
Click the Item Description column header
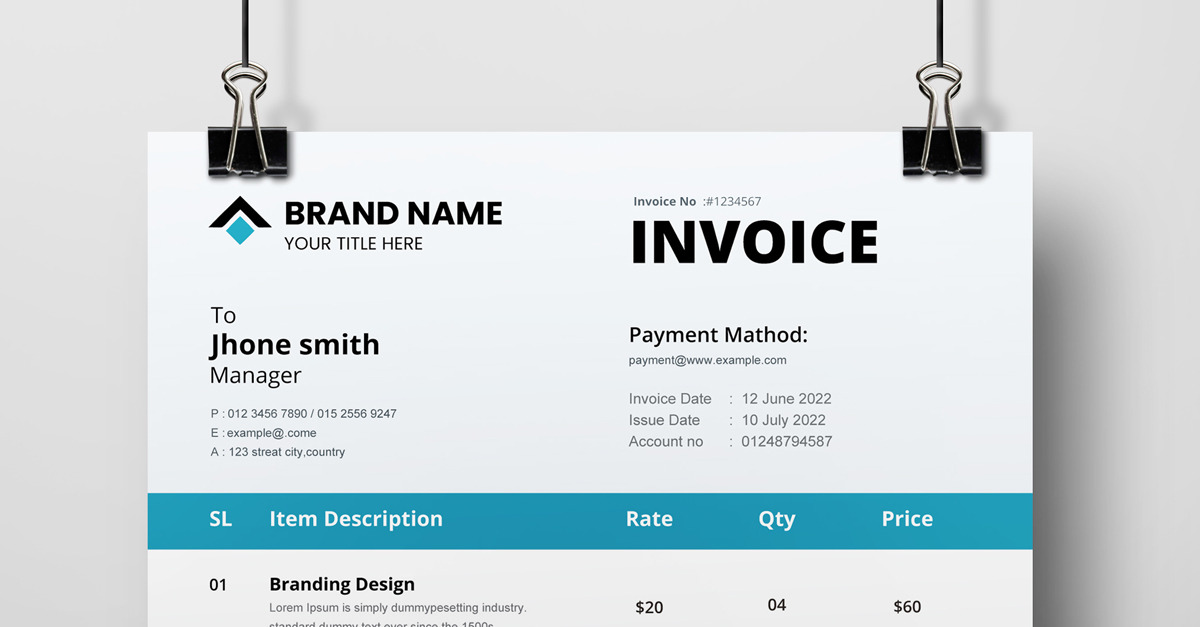click(356, 519)
